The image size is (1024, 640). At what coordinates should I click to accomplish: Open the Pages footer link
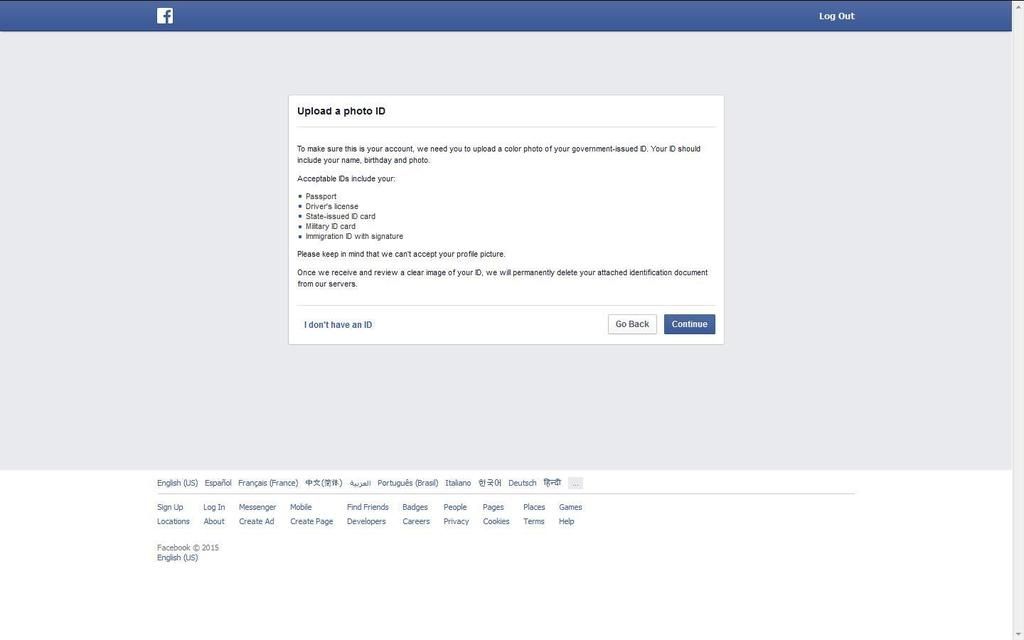pyautogui.click(x=493, y=507)
